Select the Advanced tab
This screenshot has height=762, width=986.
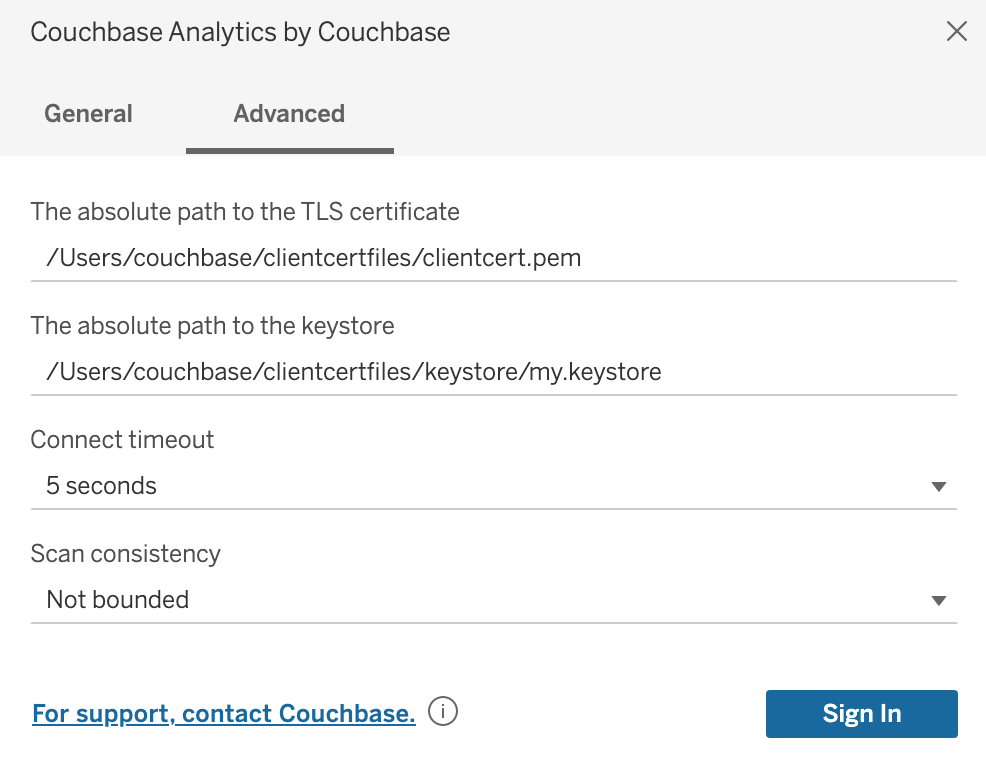pyautogui.click(x=289, y=114)
